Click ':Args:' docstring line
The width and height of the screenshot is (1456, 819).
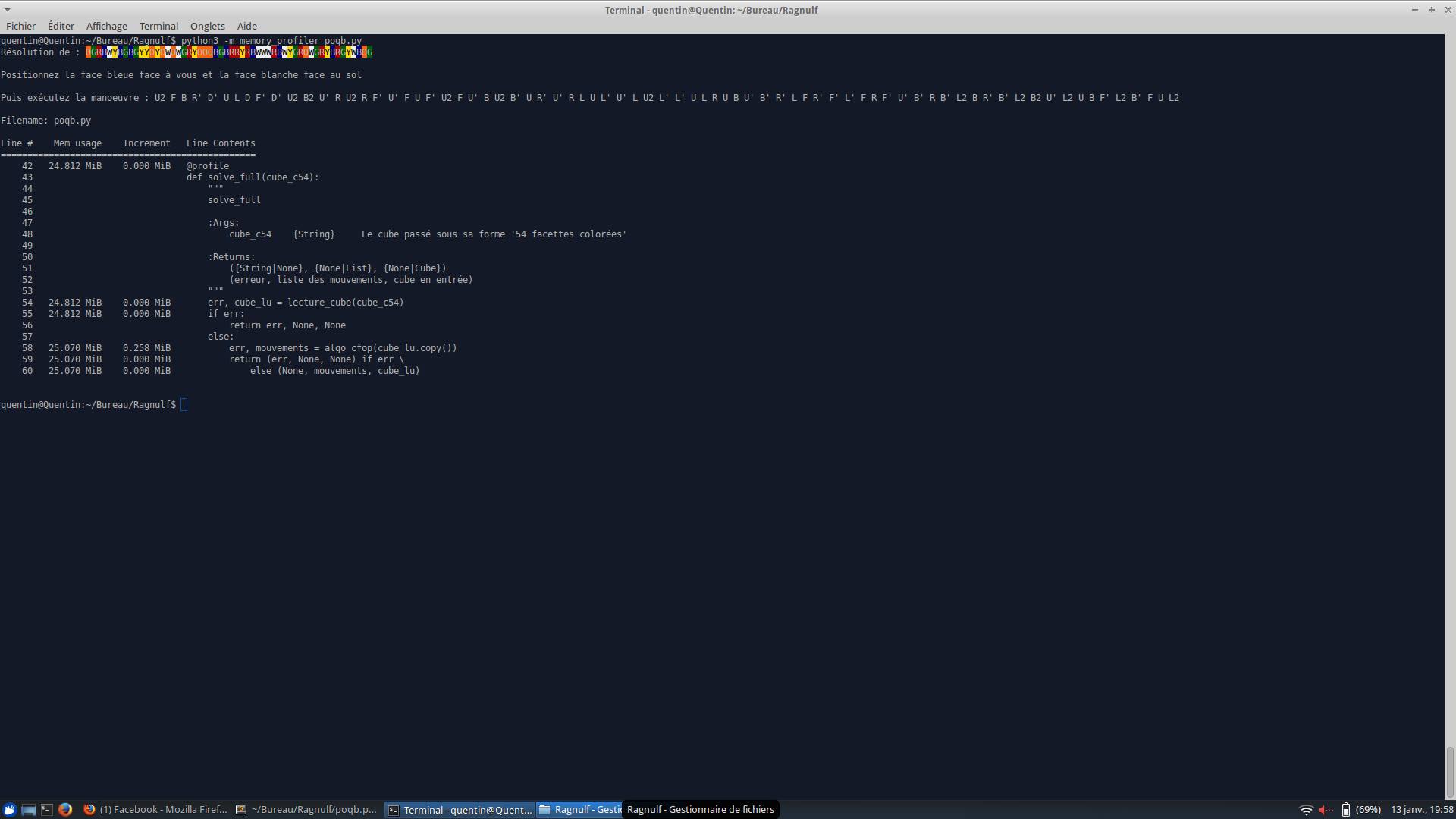pyautogui.click(x=224, y=223)
